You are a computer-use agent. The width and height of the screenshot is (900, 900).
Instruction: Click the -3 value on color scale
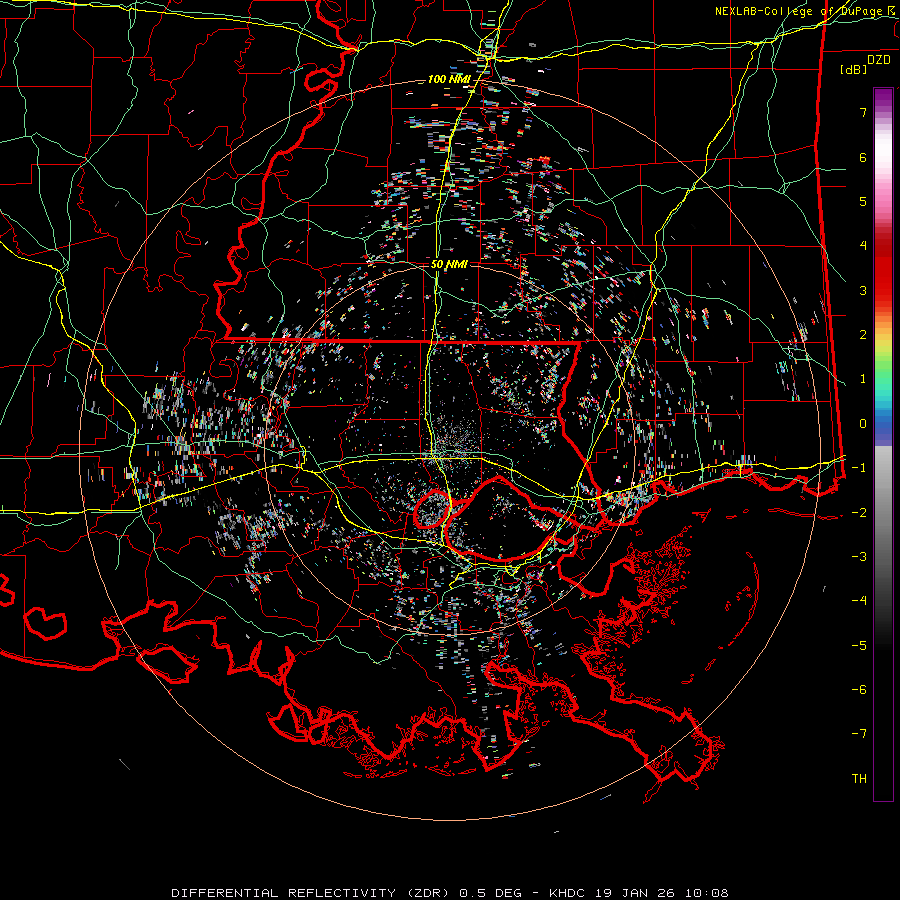click(859, 557)
